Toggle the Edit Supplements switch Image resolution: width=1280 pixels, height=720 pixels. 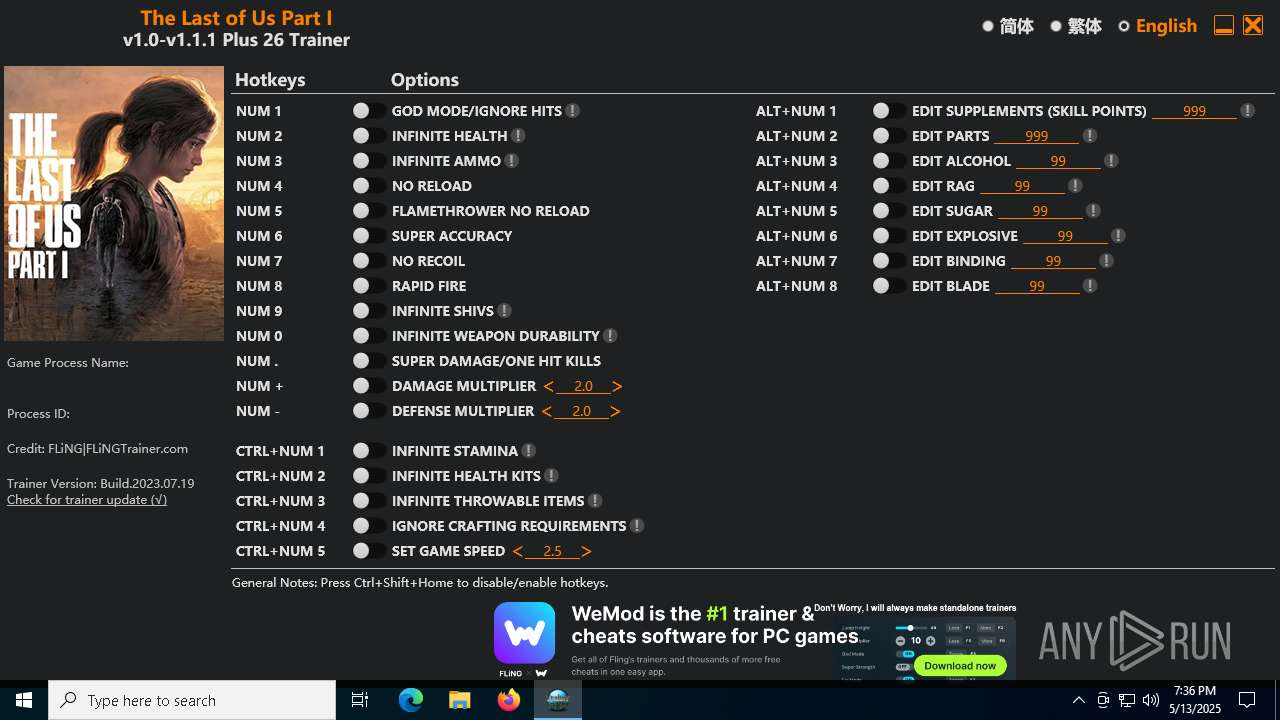point(889,111)
